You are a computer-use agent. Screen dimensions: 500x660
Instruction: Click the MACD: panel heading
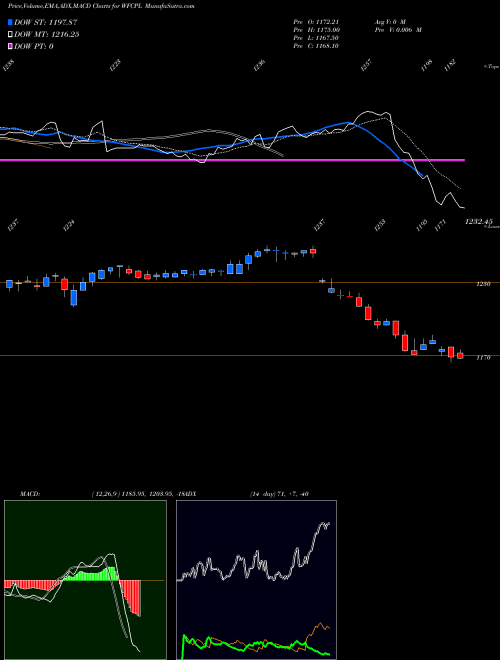click(30, 494)
